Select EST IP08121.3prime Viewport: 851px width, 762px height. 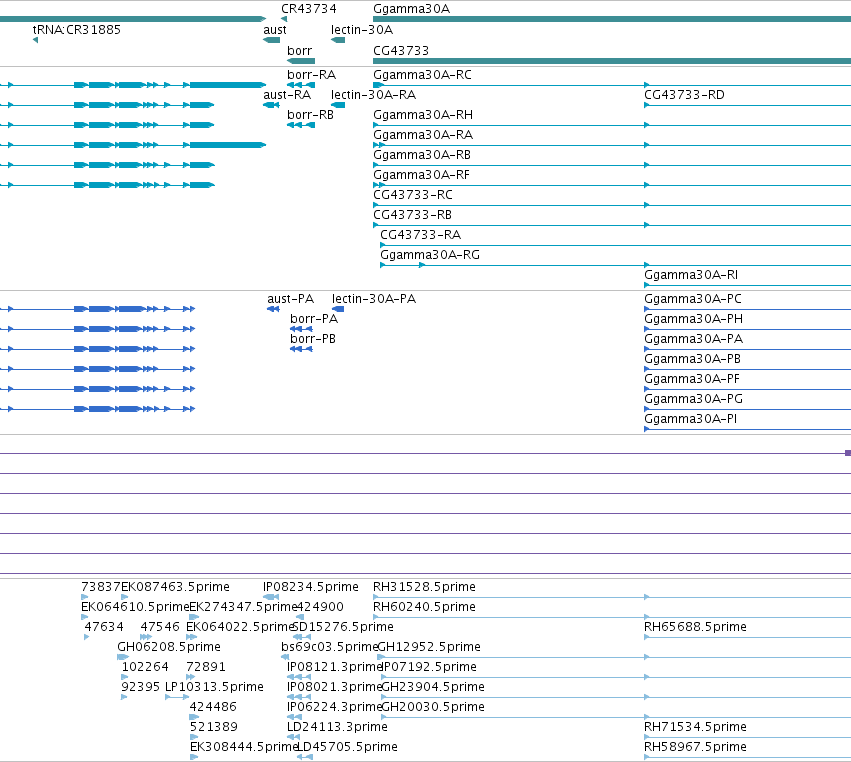click(x=334, y=667)
